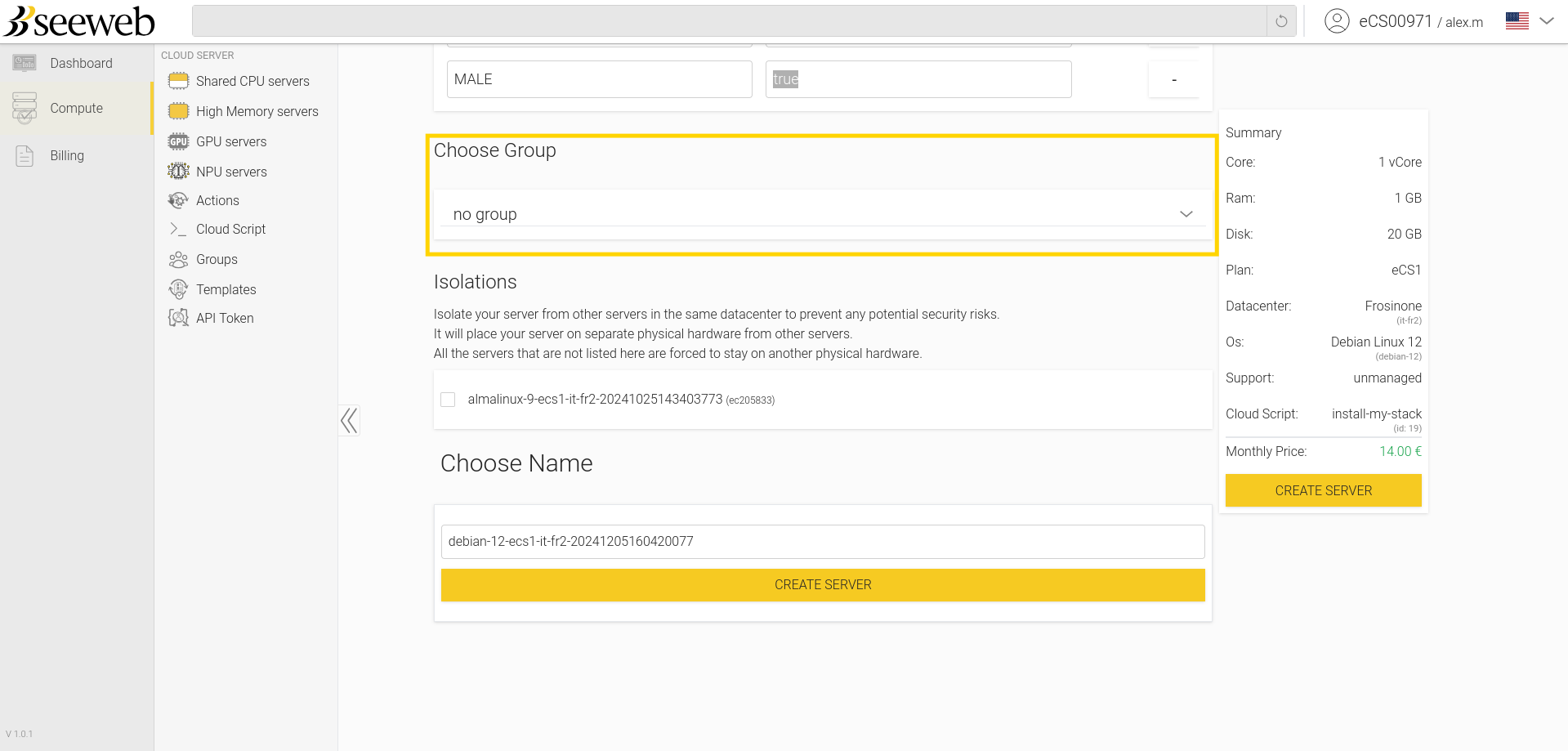Viewport: 1568px width, 751px height.
Task: Open the user account avatar icon
Action: pos(1337,21)
